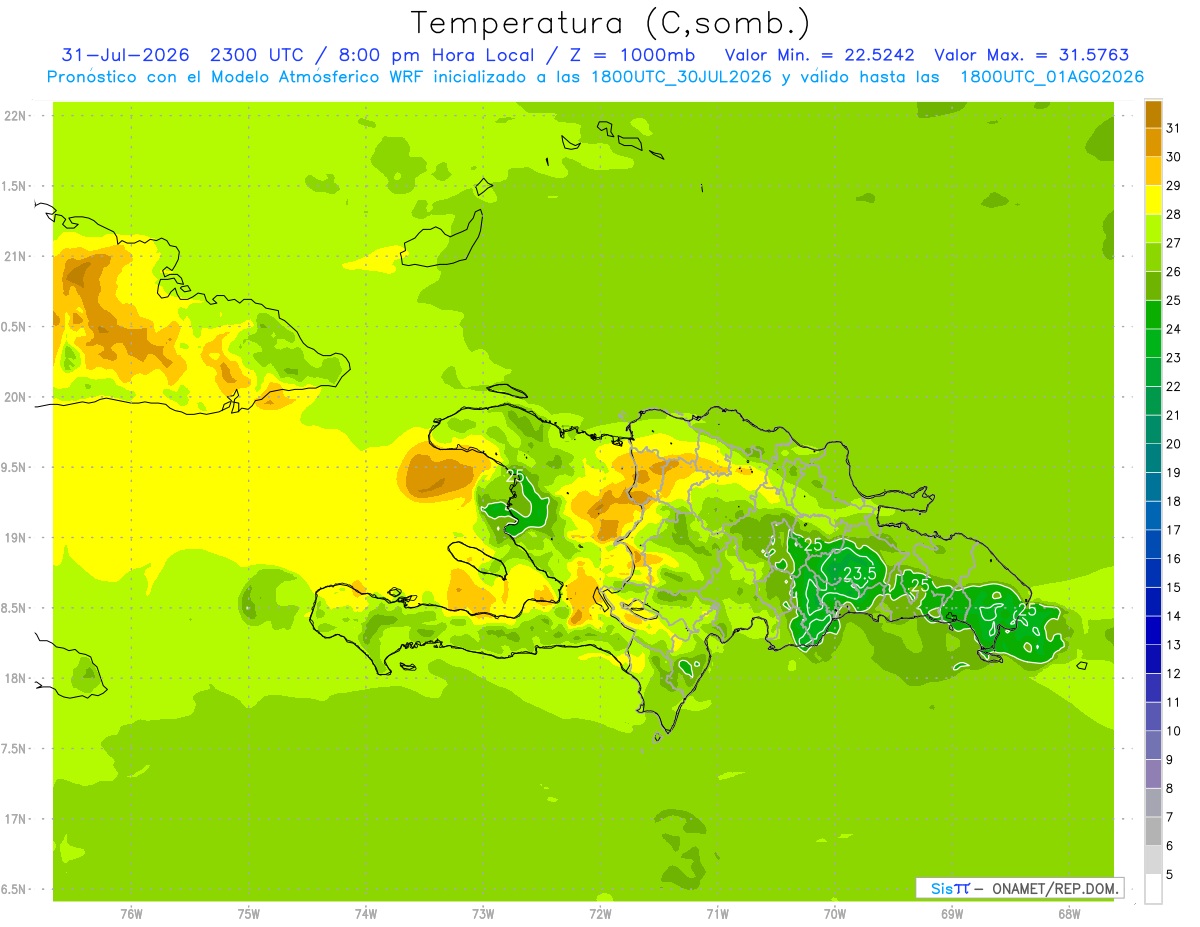Click the "71W" longitude label
The image size is (1200, 927).
717,913
